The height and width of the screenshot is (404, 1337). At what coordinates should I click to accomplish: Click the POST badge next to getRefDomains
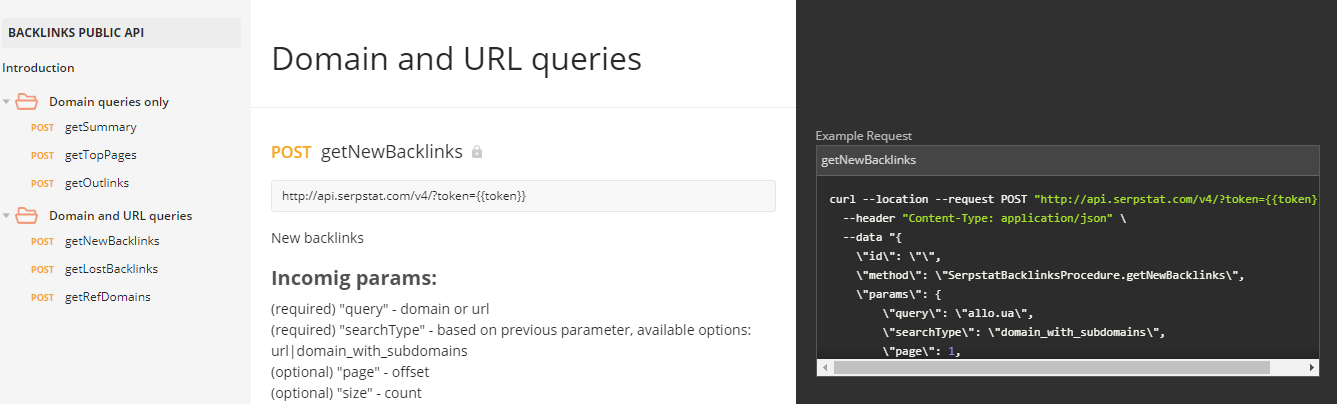click(42, 298)
